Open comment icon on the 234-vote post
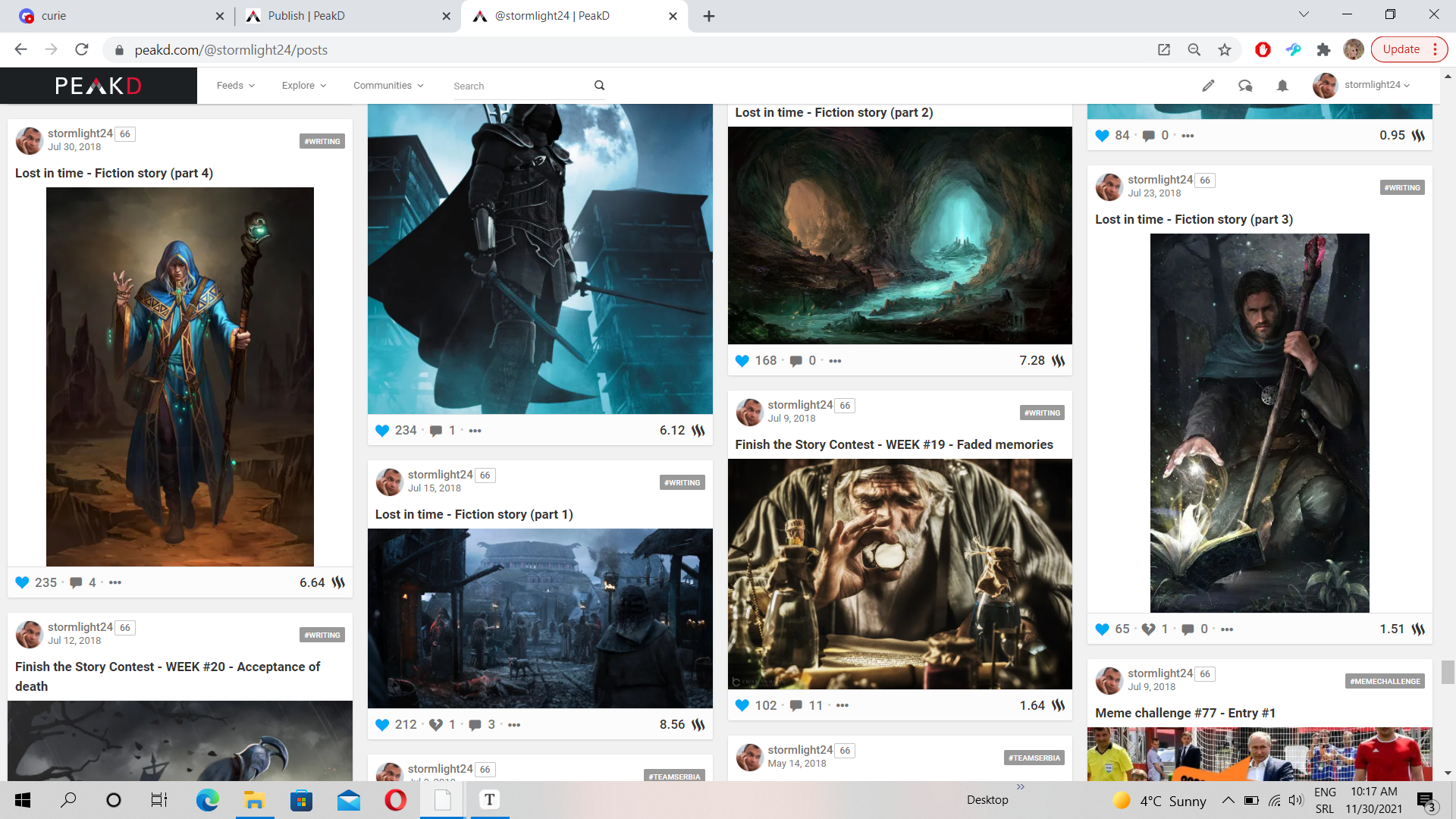 (x=436, y=431)
